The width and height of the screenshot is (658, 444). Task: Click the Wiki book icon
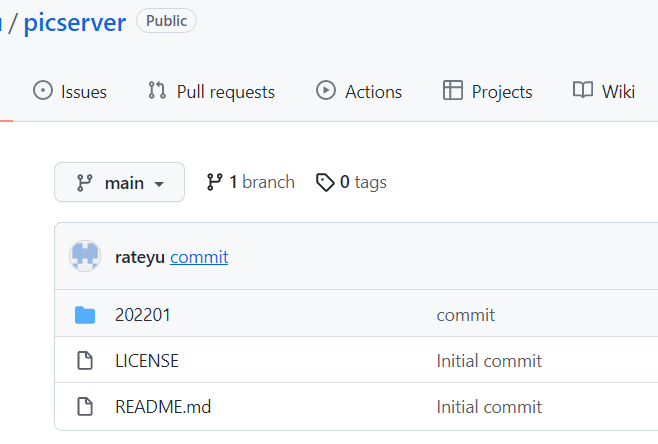pos(583,90)
